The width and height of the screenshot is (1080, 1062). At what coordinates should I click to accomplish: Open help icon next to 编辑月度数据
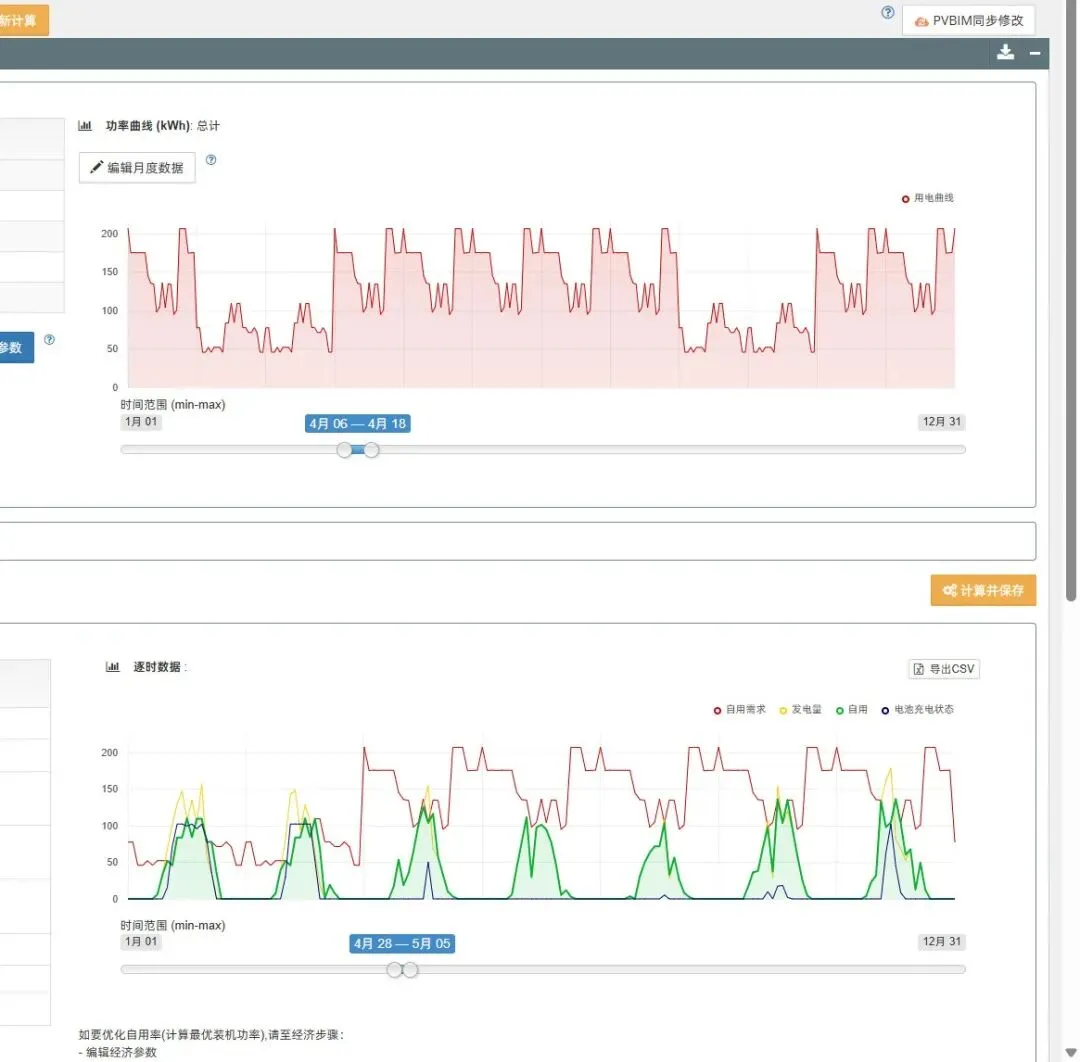tap(211, 160)
